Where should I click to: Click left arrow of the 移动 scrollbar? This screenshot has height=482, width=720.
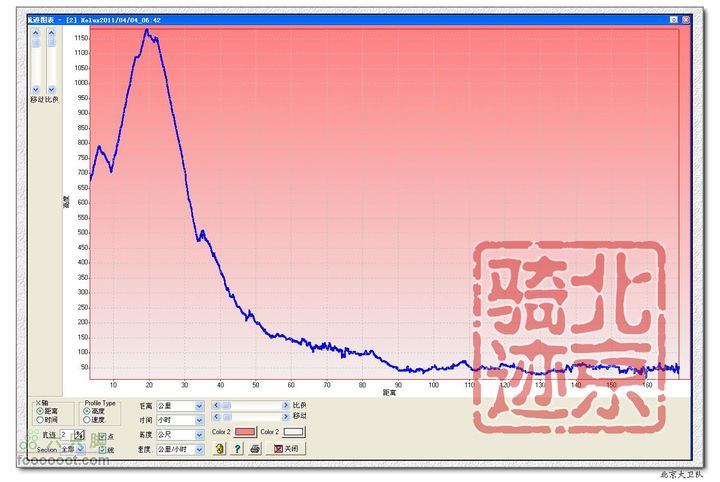pyautogui.click(x=214, y=416)
